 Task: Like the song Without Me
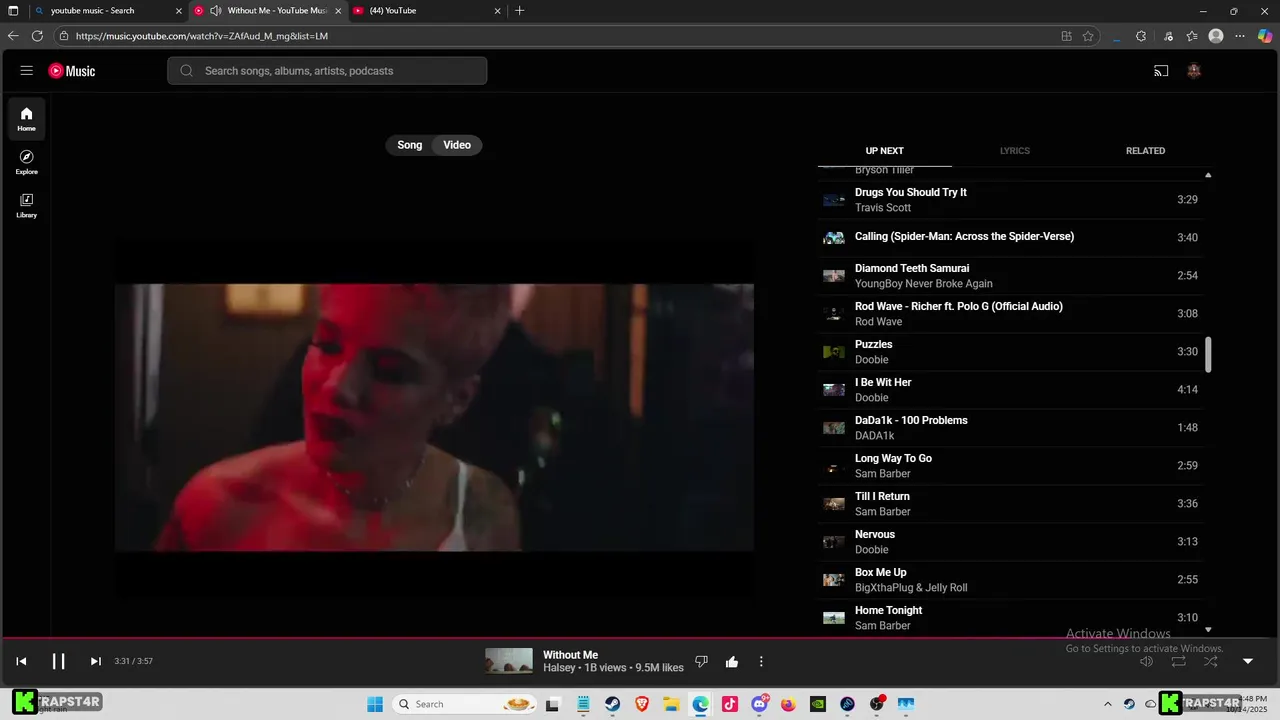[732, 661]
